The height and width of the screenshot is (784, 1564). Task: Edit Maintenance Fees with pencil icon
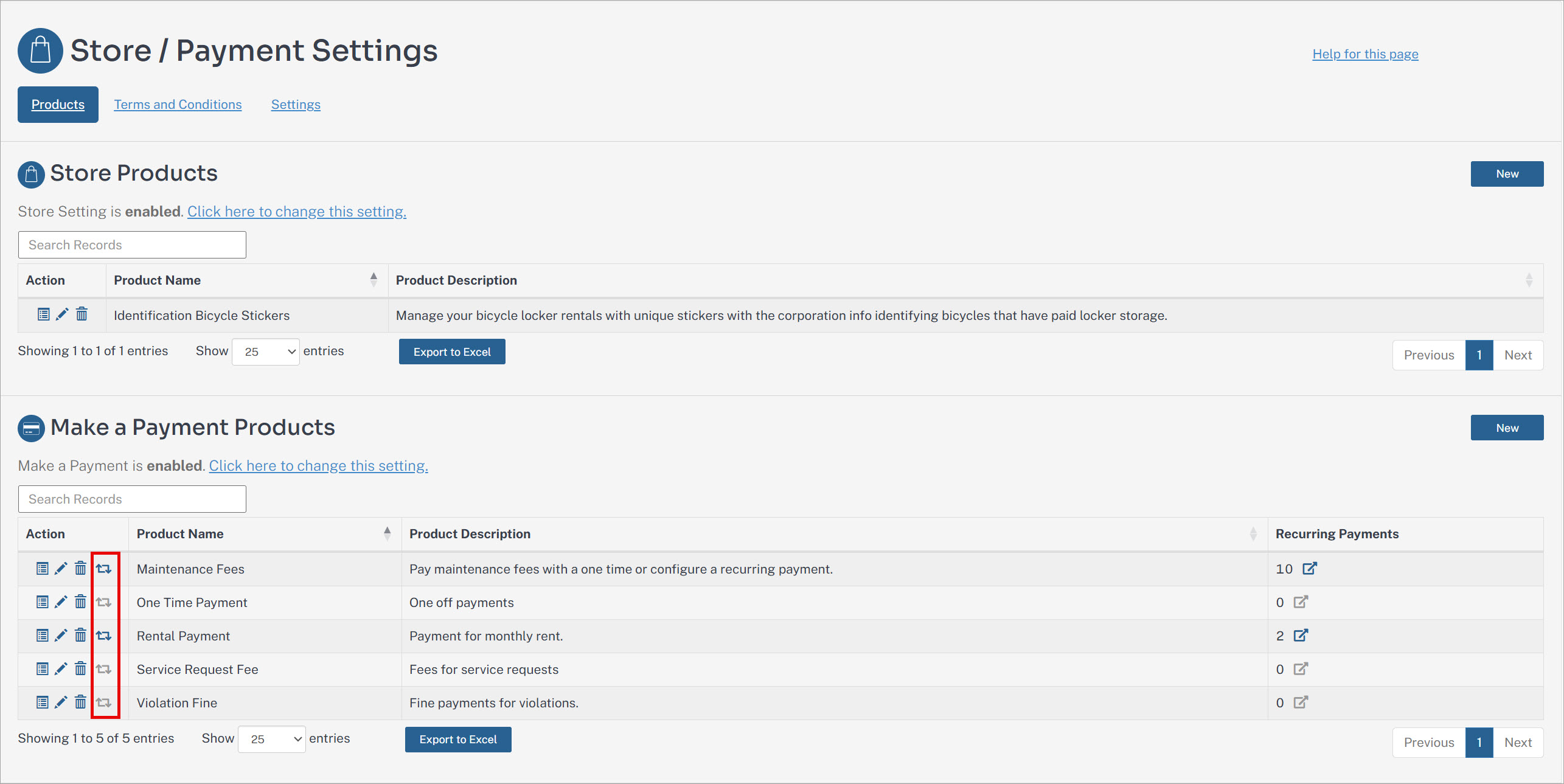click(x=61, y=569)
